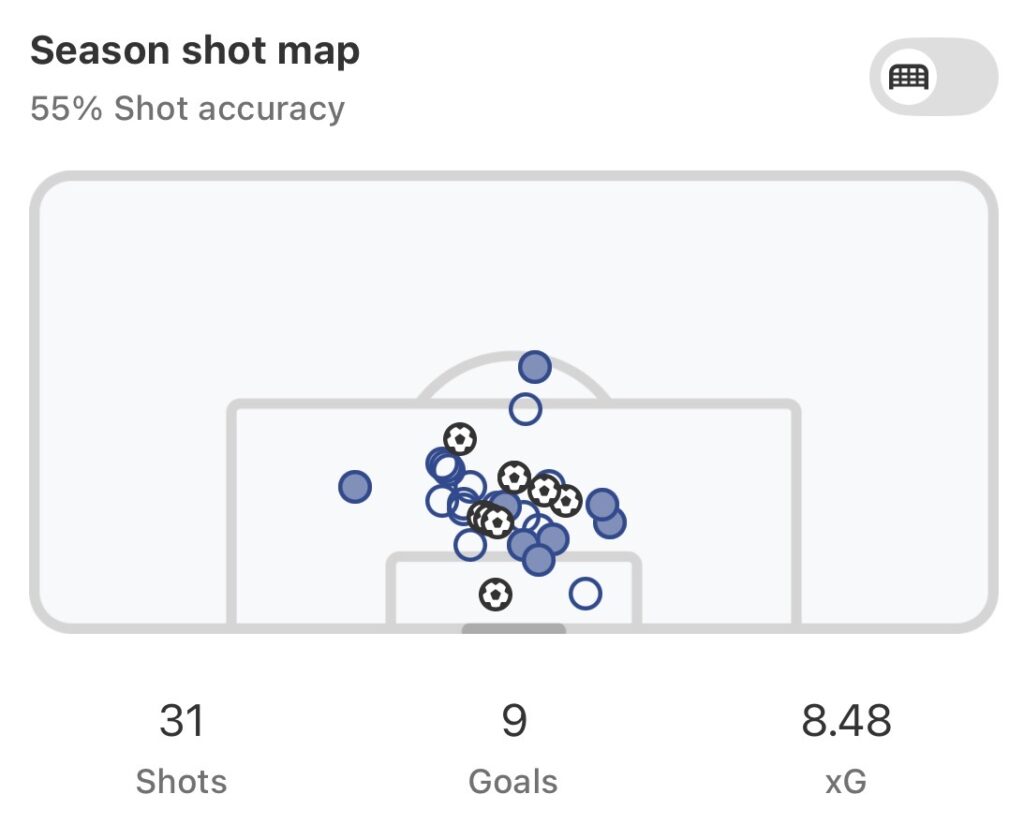The width and height of the screenshot is (1024, 838).
Task: Click the isolated far-left filled shot marker
Action: click(355, 487)
